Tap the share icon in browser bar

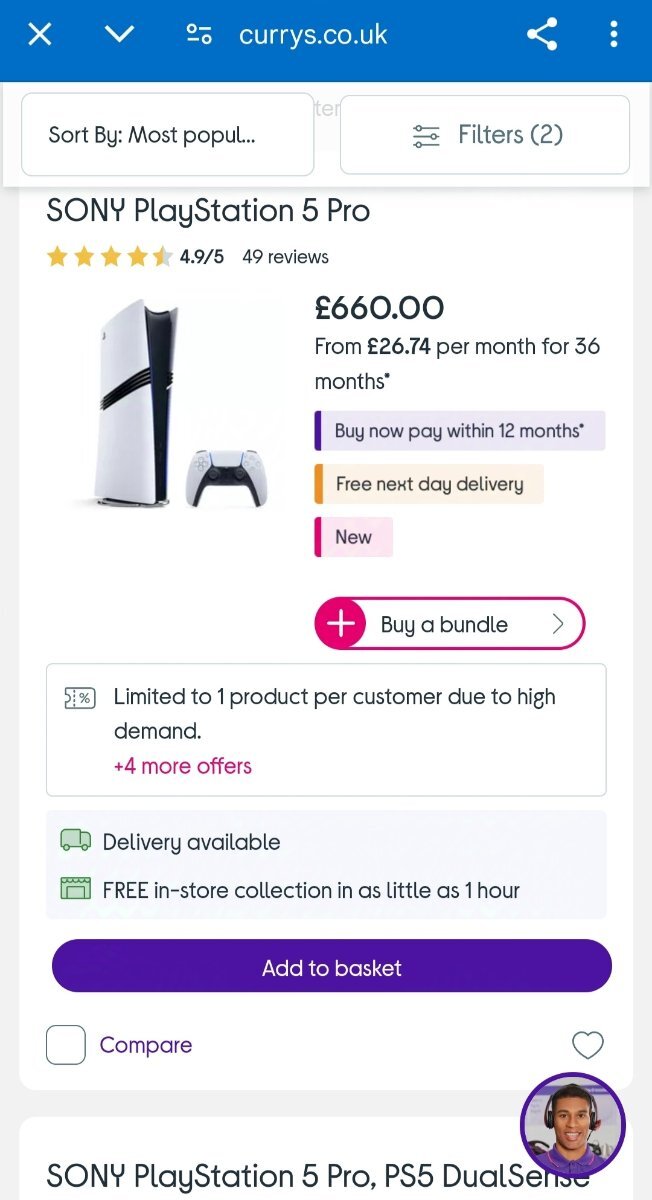[x=541, y=35]
